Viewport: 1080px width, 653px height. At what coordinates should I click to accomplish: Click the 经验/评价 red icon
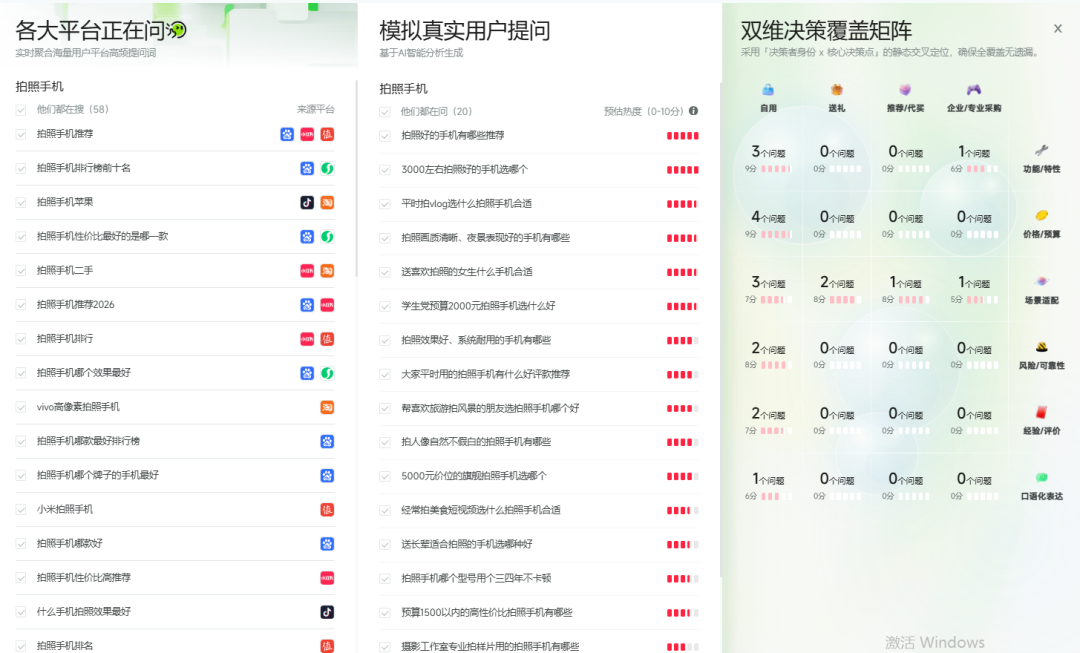click(x=1041, y=412)
